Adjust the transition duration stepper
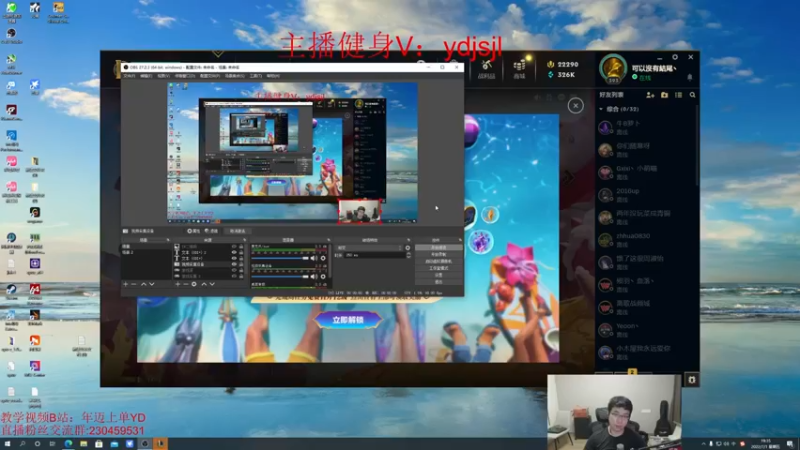The height and width of the screenshot is (450, 800). click(x=409, y=255)
